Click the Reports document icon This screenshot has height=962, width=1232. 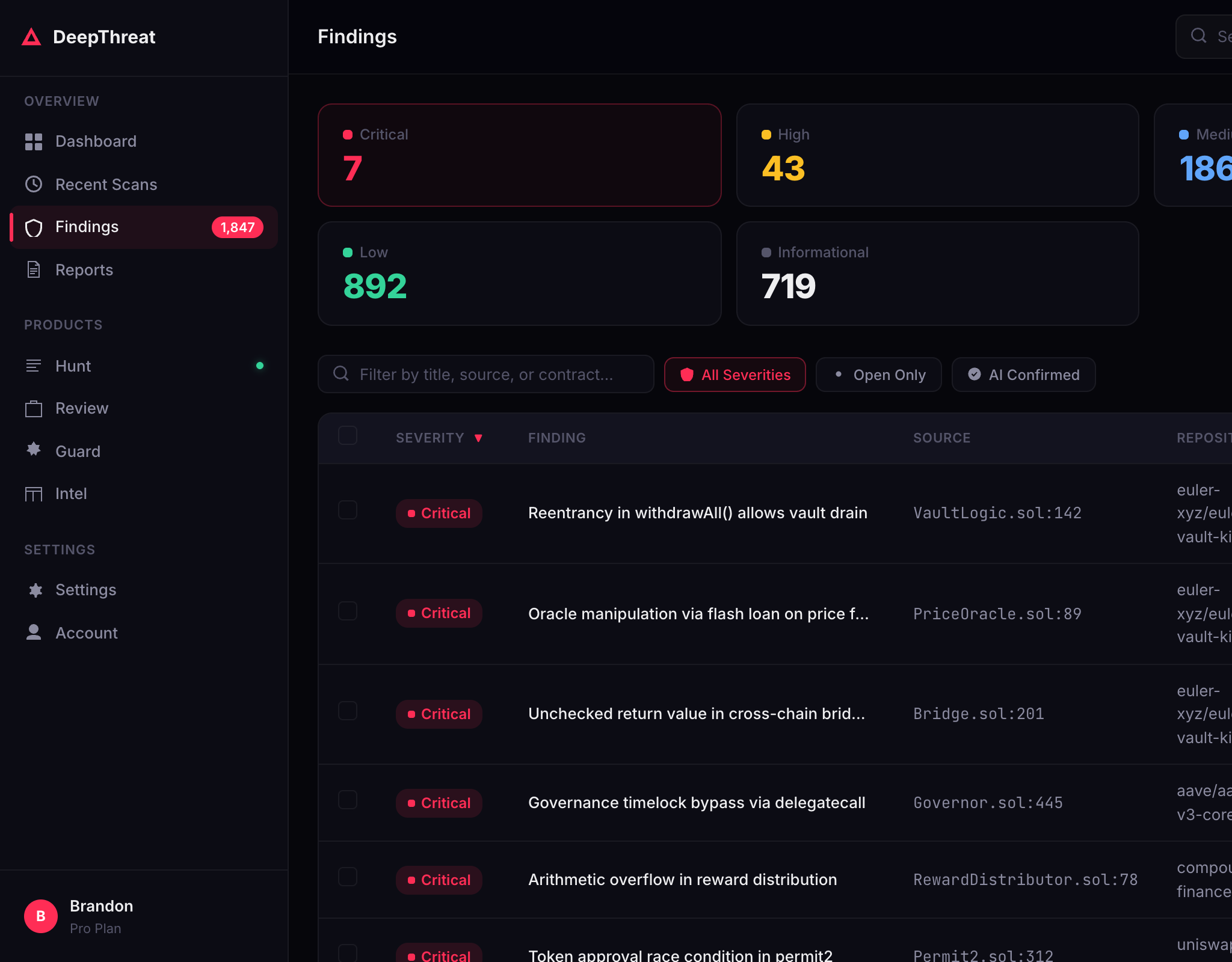coord(34,270)
